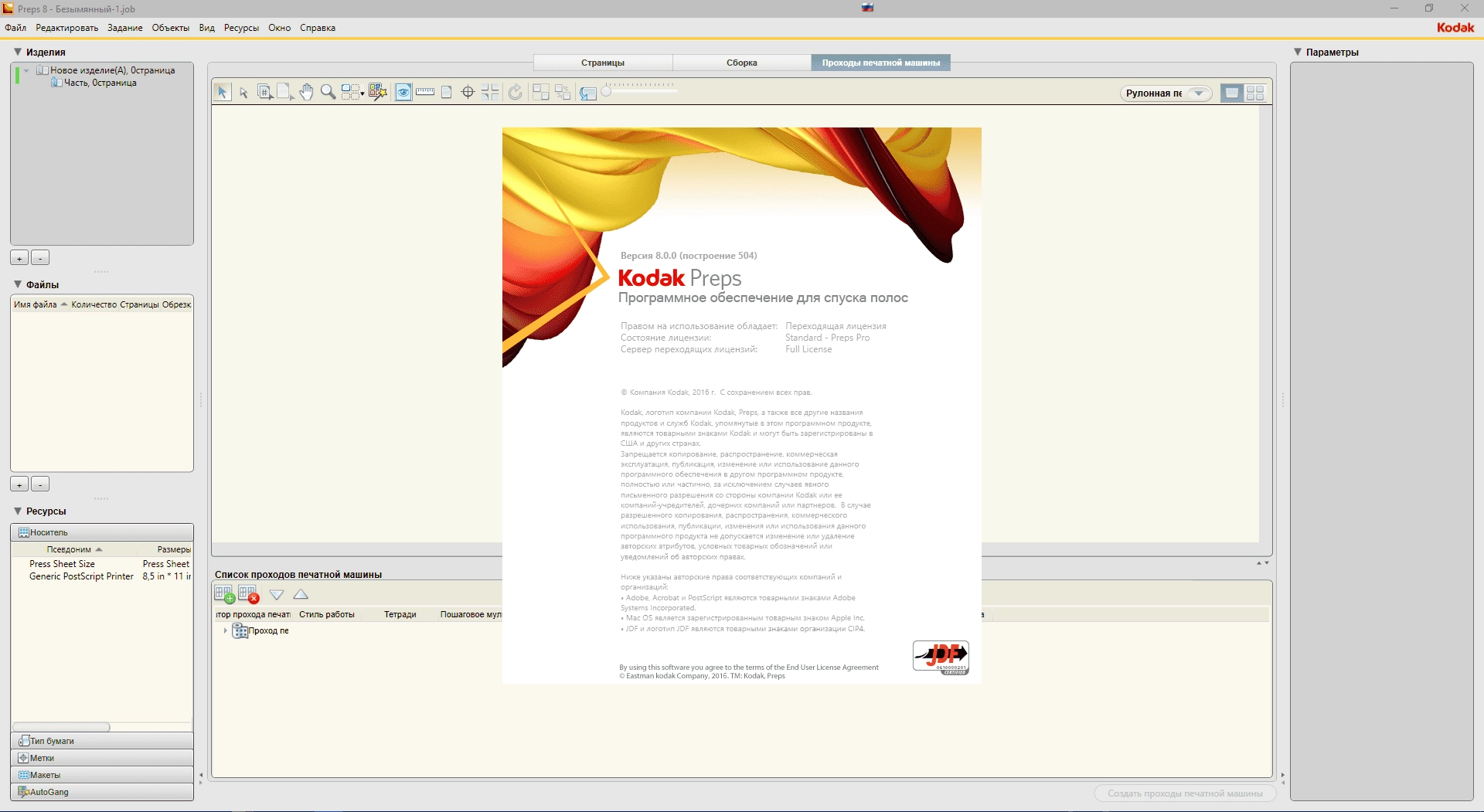Screen dimensions: 1484x812
Task: Collapse the Файлы panel triangle
Action: tap(18, 284)
